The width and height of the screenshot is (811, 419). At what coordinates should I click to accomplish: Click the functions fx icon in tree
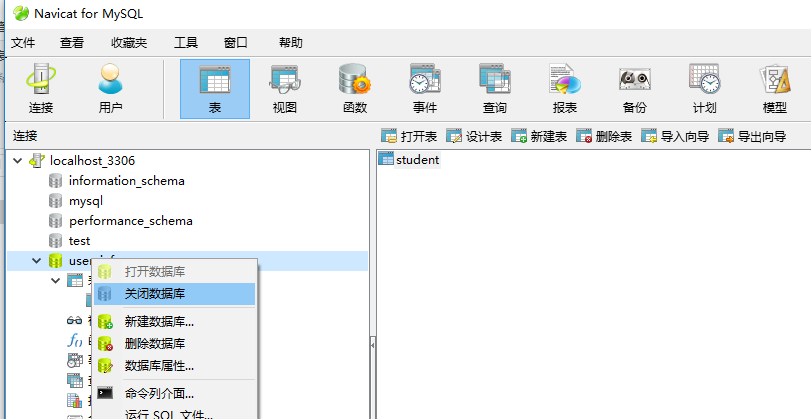click(75, 340)
